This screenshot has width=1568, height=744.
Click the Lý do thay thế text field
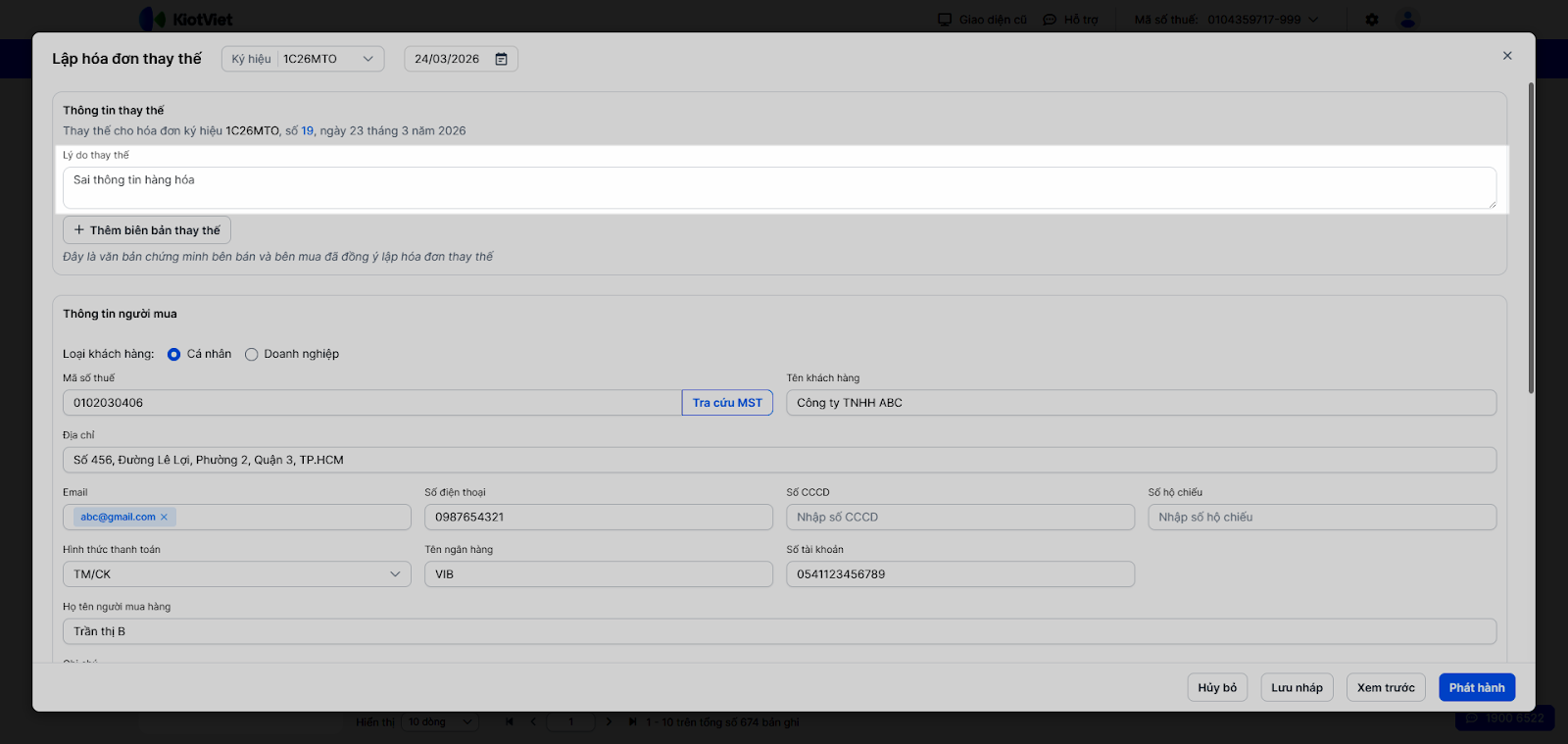click(779, 187)
